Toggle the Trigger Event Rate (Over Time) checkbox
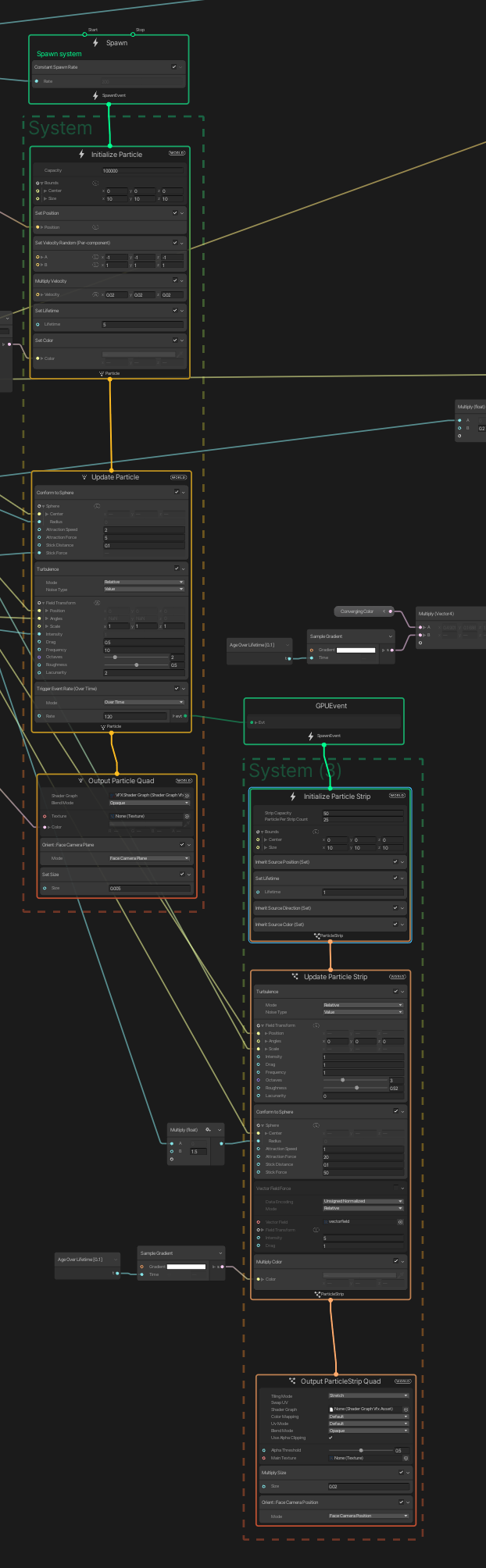 [177, 689]
